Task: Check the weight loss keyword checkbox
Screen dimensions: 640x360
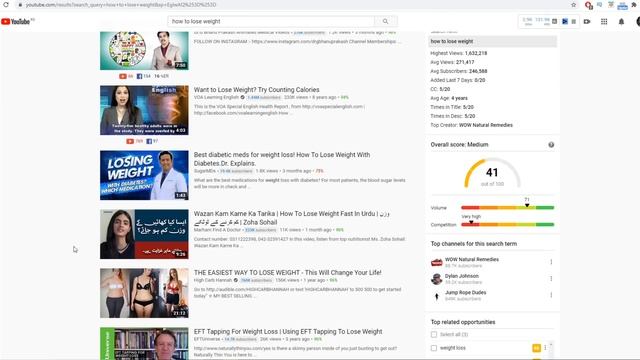Action: [434, 348]
